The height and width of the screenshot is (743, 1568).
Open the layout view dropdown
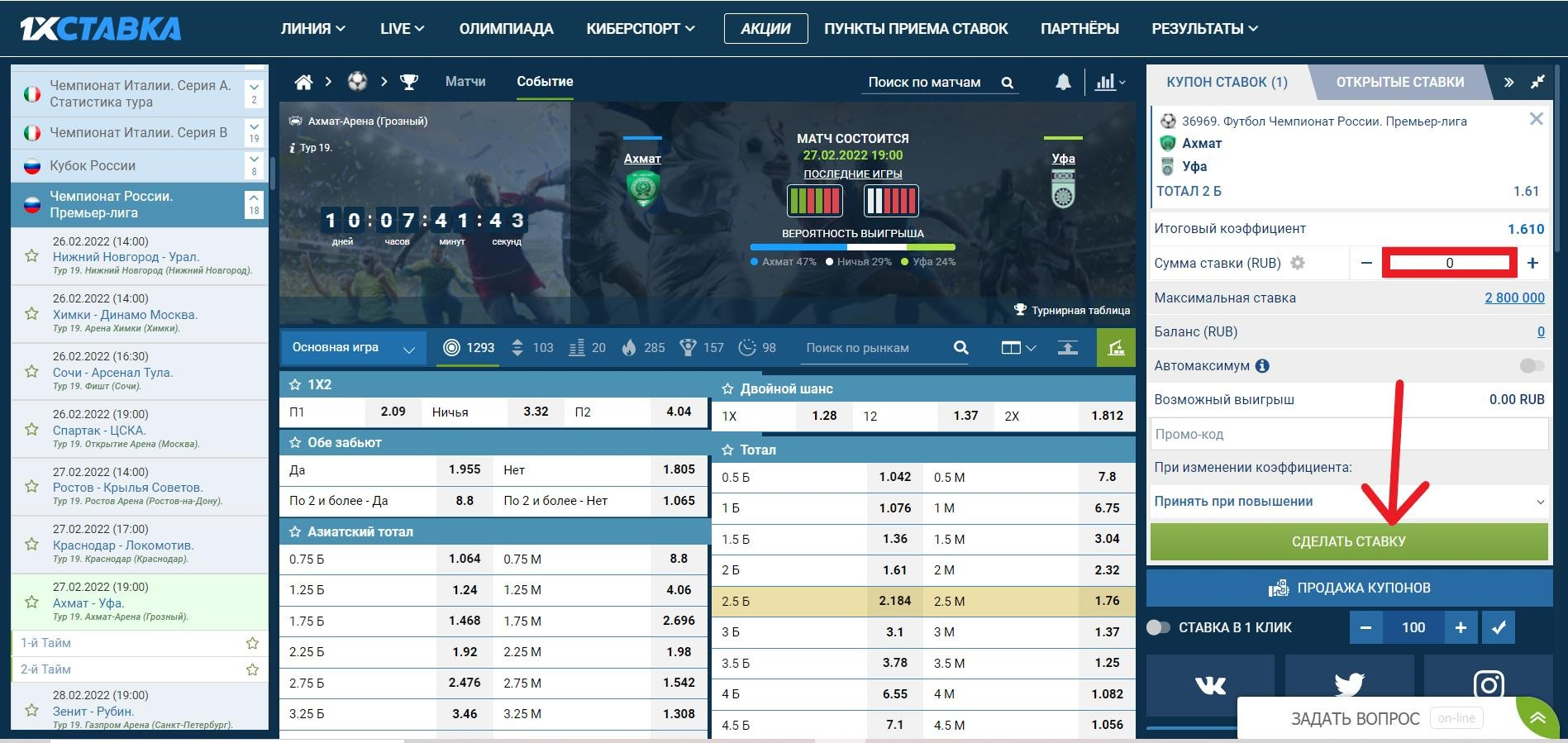1018,348
